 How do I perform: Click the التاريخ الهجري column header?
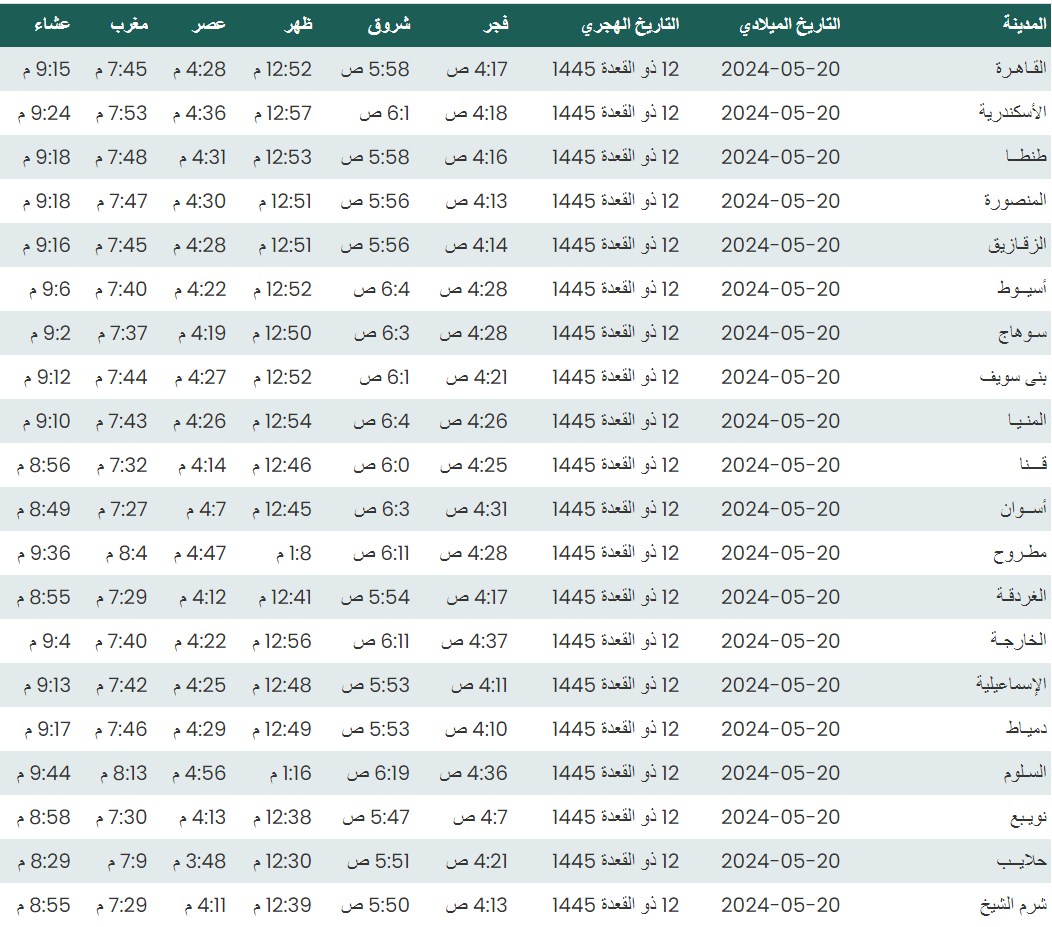(x=630, y=25)
